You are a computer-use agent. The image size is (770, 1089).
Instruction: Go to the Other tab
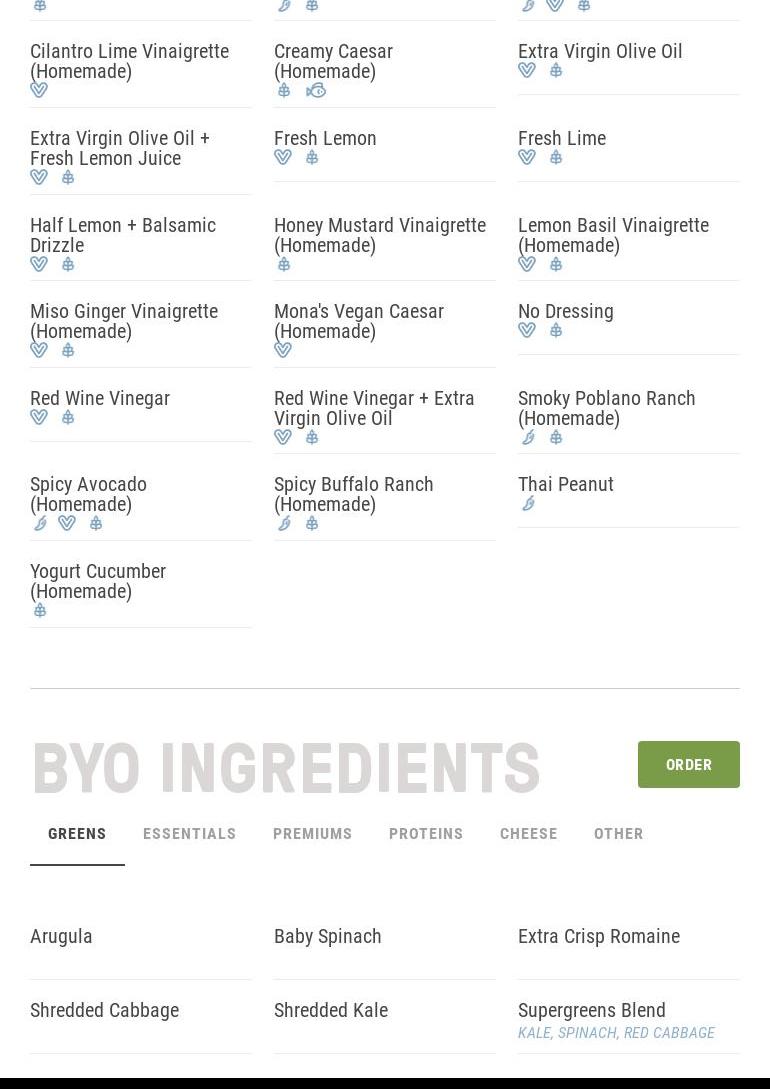point(619,834)
